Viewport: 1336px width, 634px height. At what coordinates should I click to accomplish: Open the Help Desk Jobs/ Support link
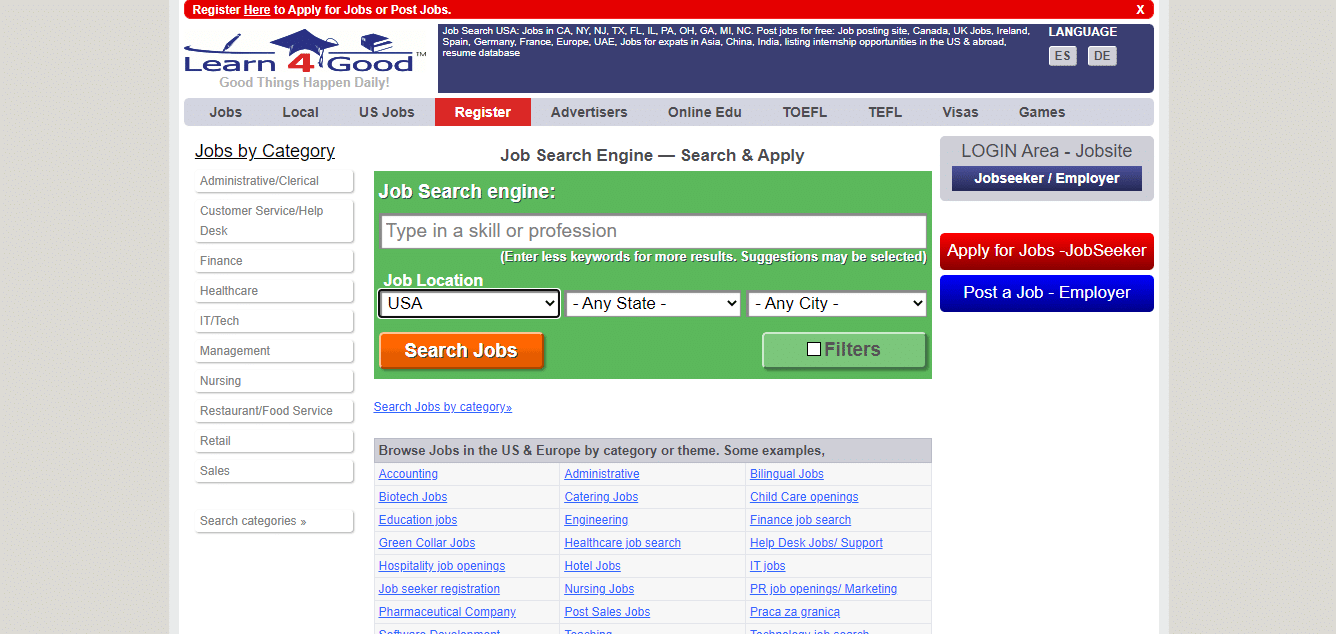[x=817, y=543]
